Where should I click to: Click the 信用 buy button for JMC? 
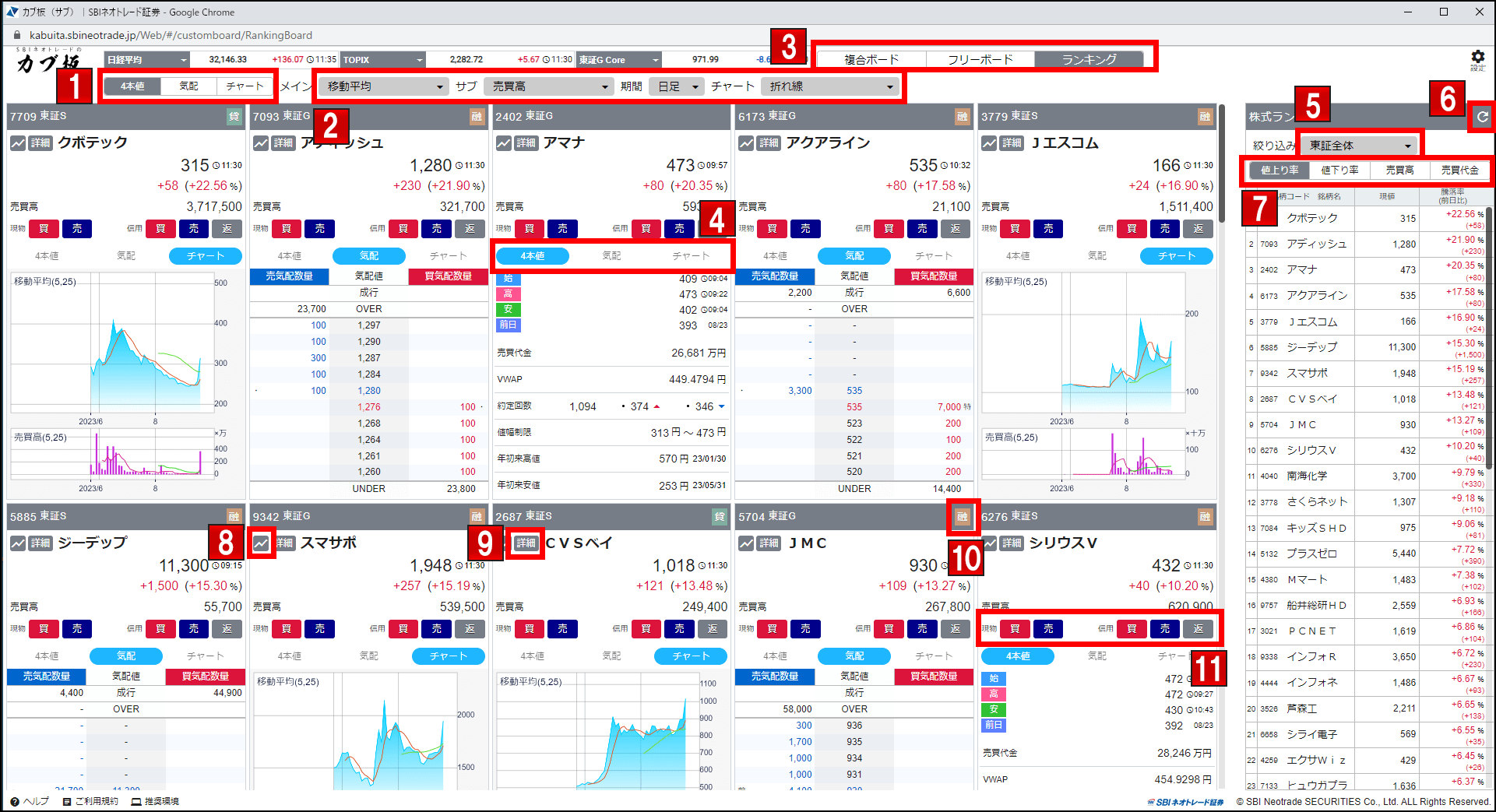point(889,629)
